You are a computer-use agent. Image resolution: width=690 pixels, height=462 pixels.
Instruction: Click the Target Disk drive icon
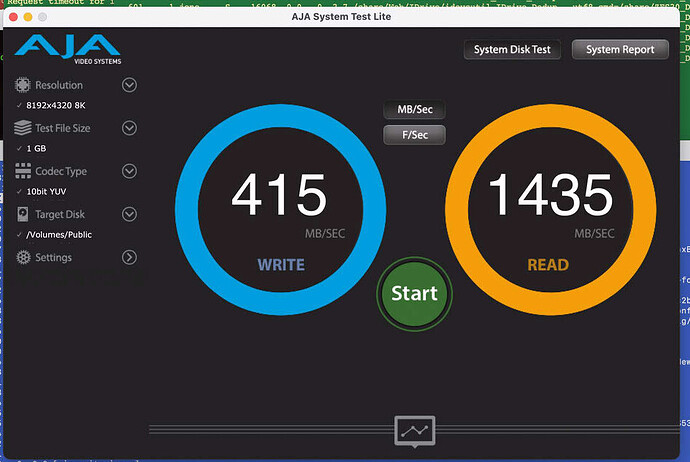pyautogui.click(x=24, y=215)
